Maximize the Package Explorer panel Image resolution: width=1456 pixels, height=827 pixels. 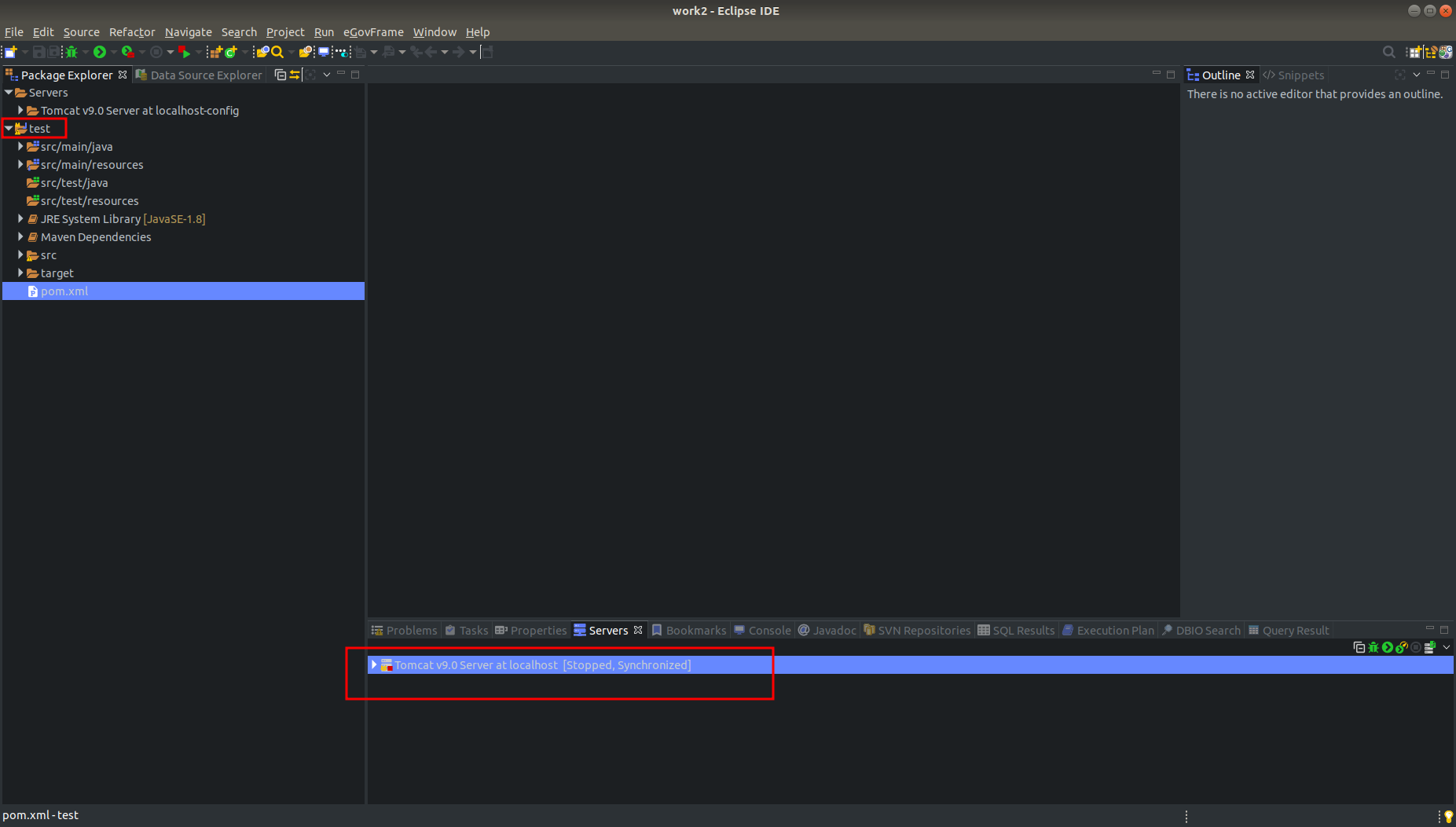click(x=355, y=74)
